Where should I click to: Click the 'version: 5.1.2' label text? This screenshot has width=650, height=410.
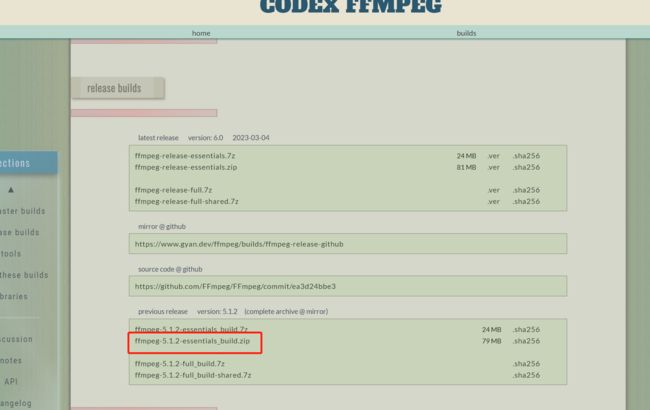[217, 311]
